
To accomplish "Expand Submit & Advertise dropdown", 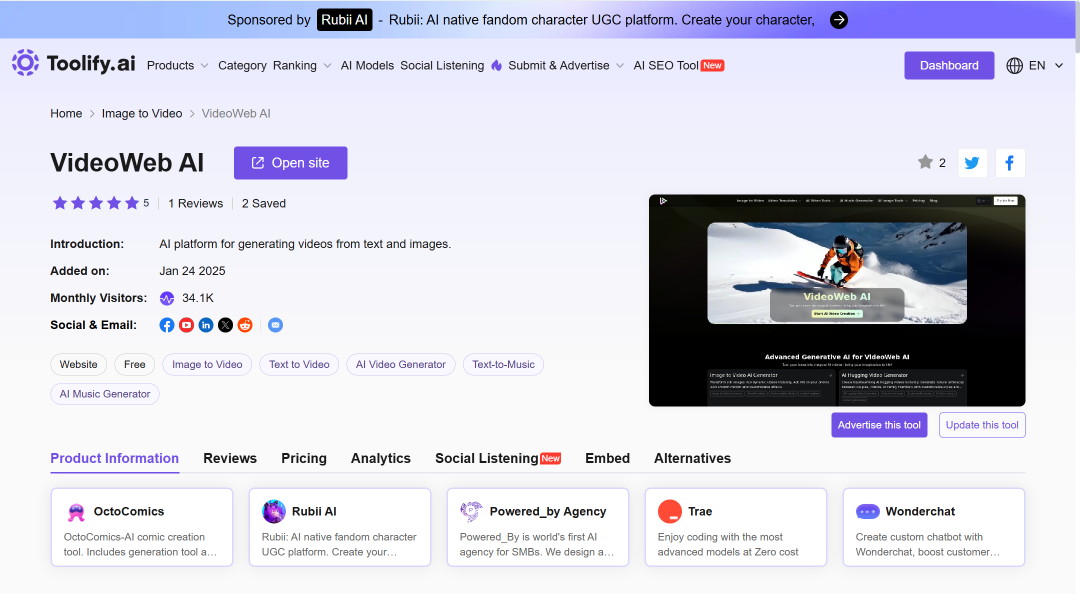I will point(565,65).
